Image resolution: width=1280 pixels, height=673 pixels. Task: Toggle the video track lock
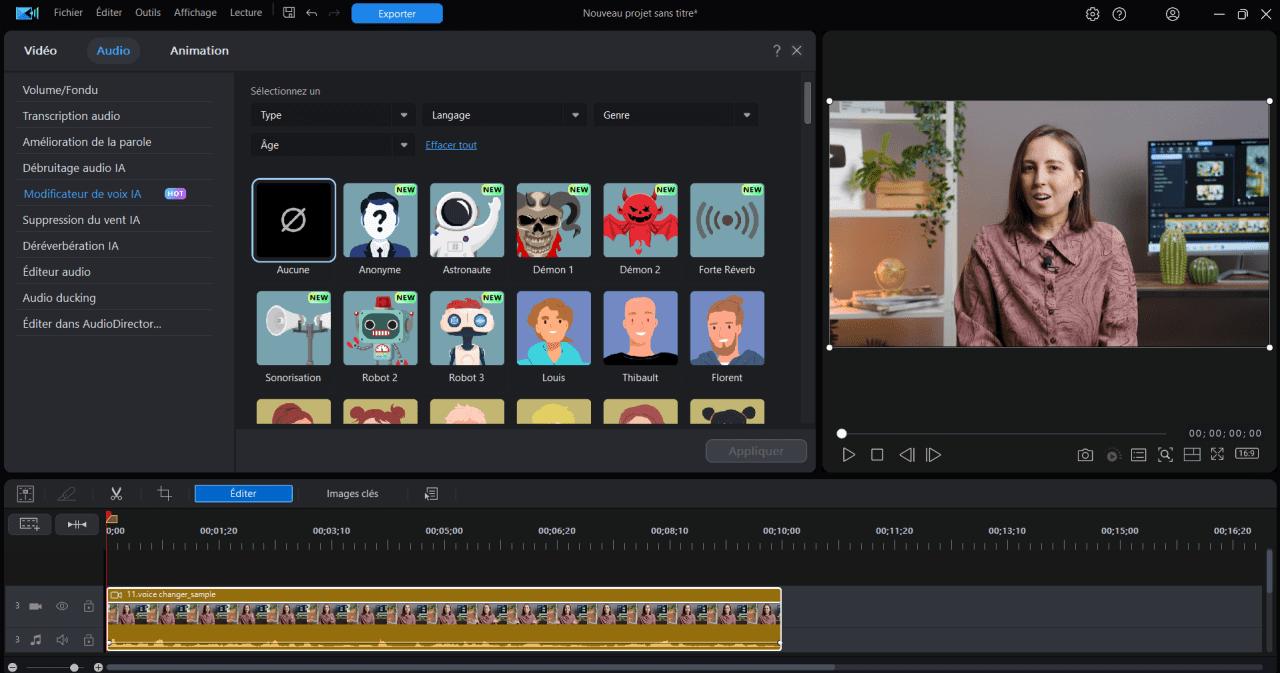(x=88, y=606)
